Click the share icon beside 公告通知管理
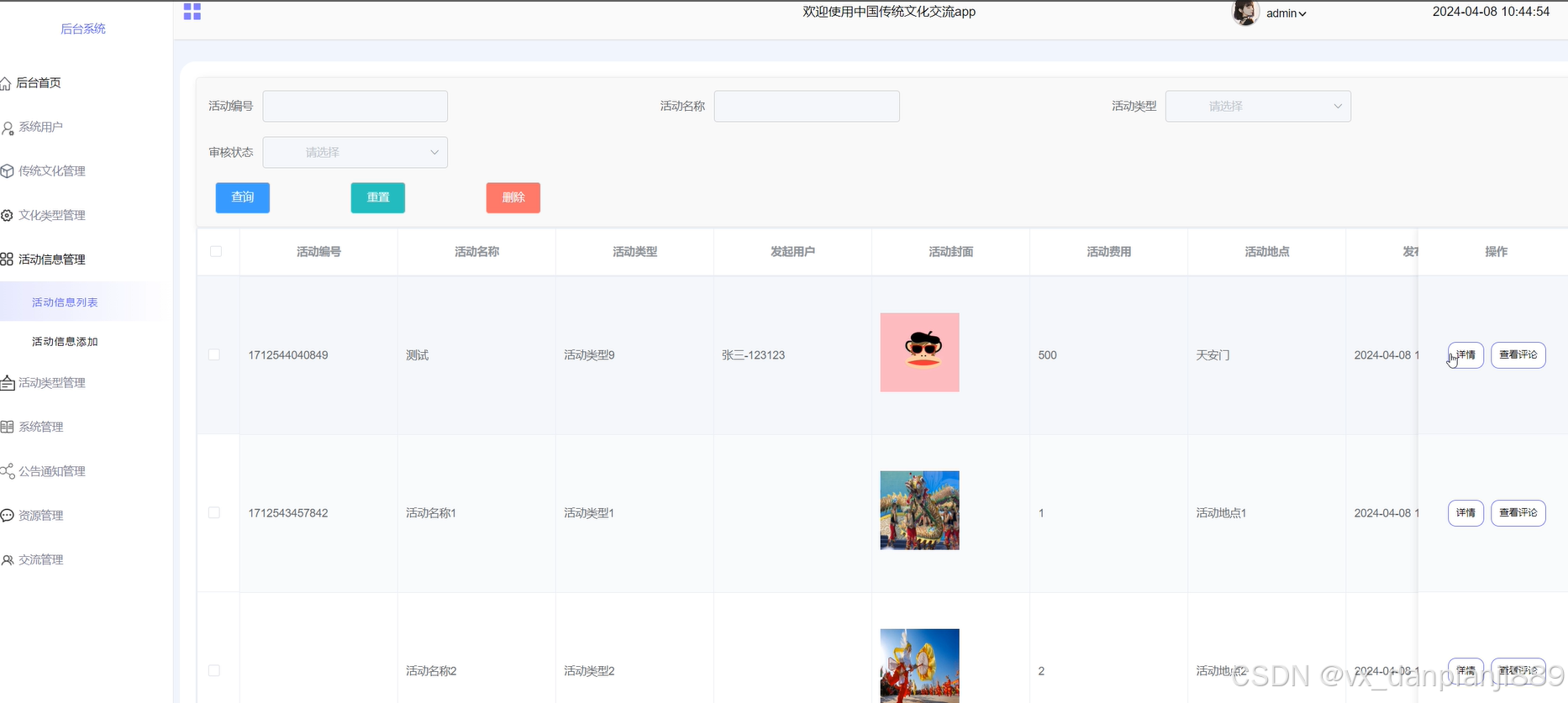Image resolution: width=1568 pixels, height=703 pixels. pos(8,471)
